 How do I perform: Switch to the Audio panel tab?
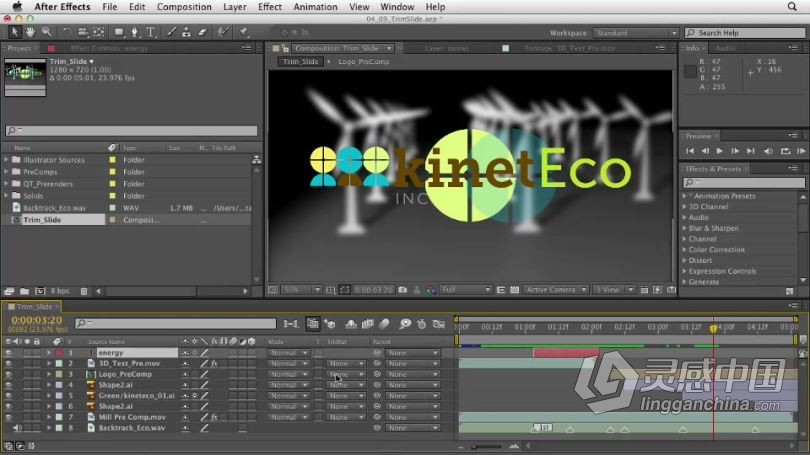point(725,48)
